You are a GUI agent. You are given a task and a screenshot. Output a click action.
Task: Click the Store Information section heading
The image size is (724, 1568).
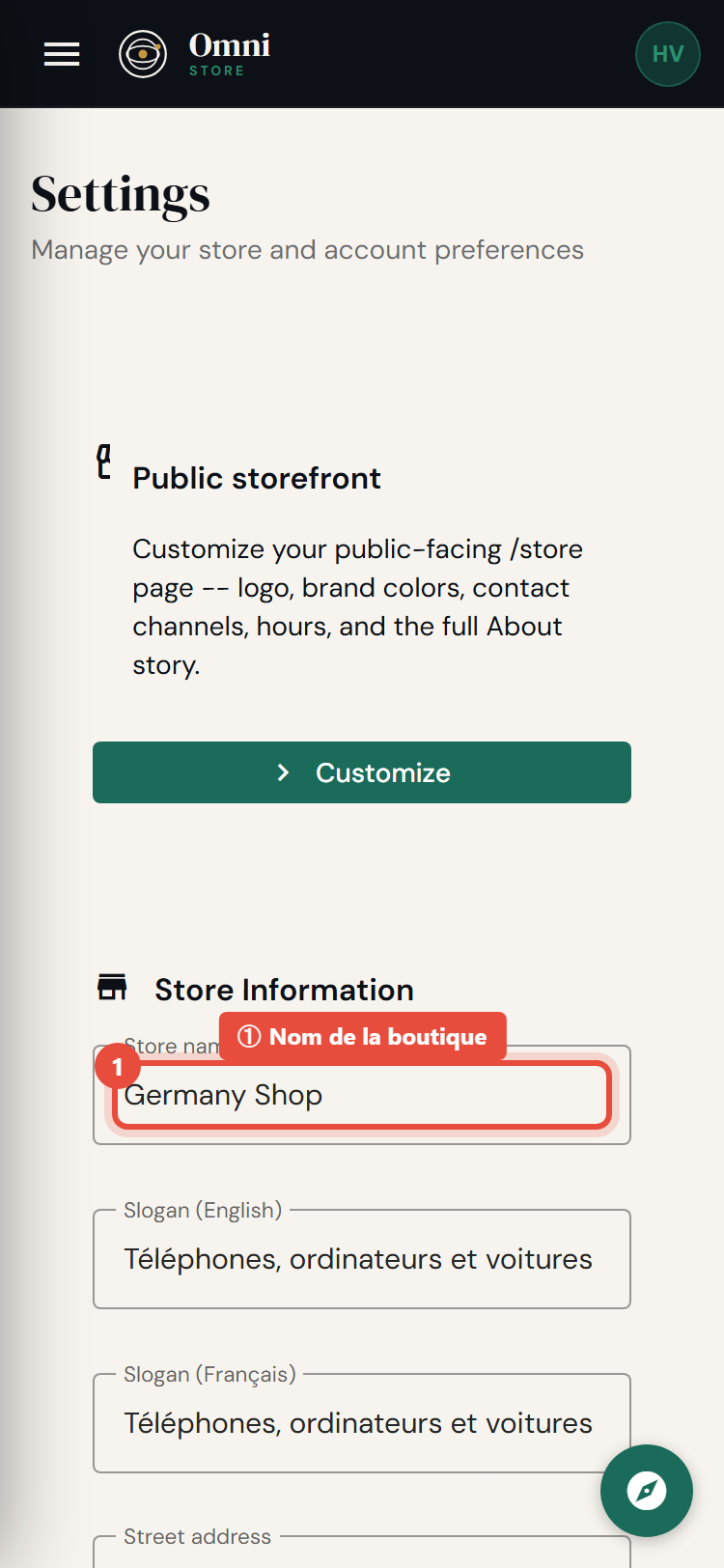[284, 990]
